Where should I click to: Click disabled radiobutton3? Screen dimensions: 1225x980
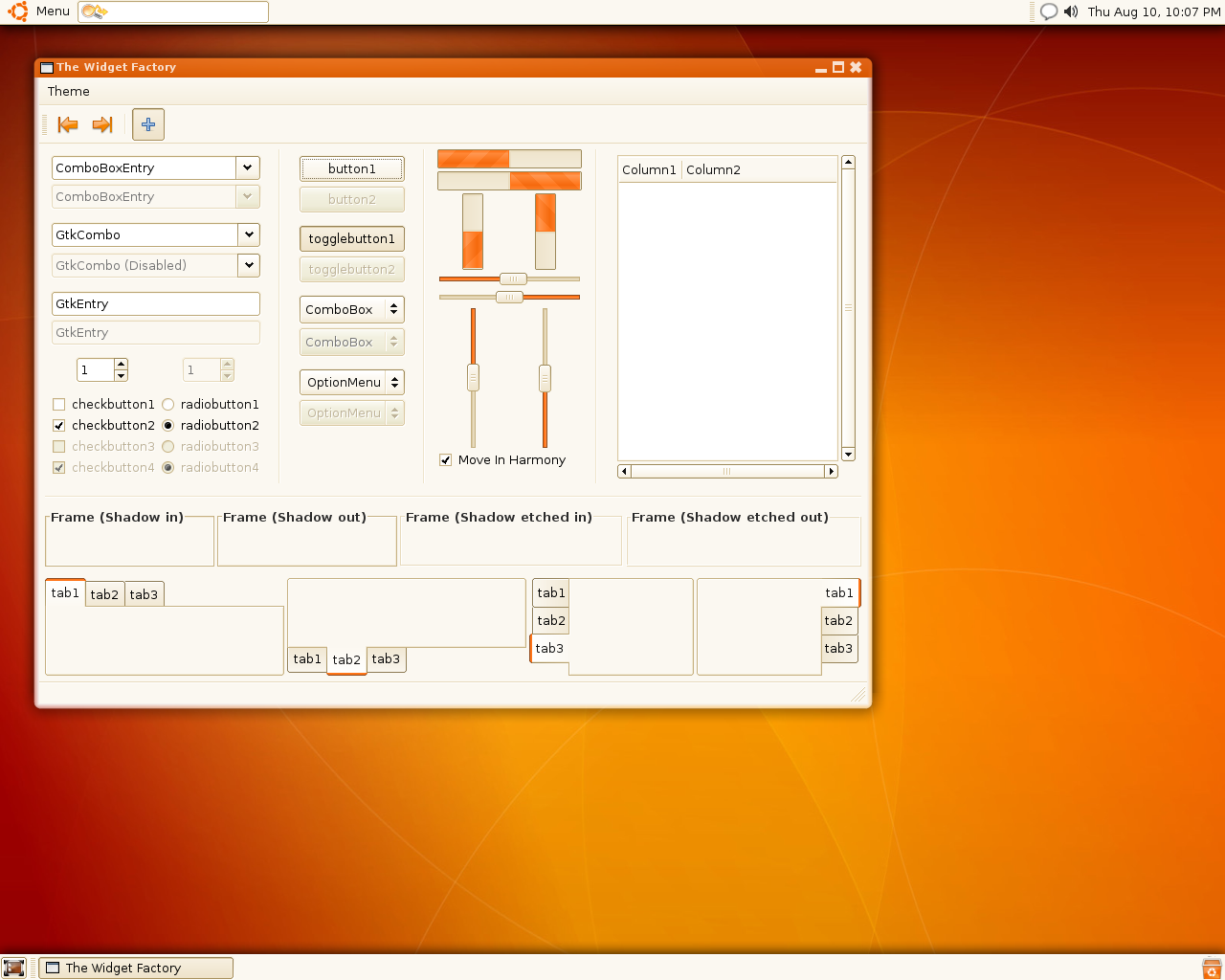click(x=168, y=446)
